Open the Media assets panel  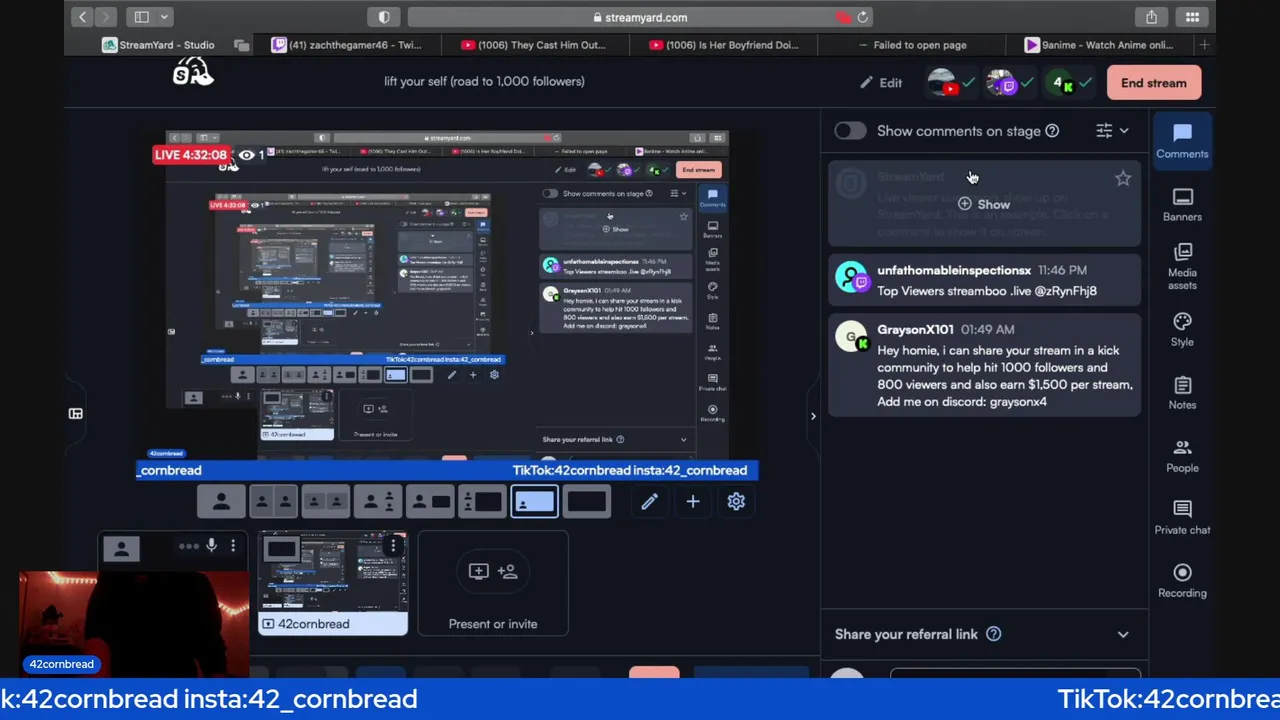point(1182,266)
